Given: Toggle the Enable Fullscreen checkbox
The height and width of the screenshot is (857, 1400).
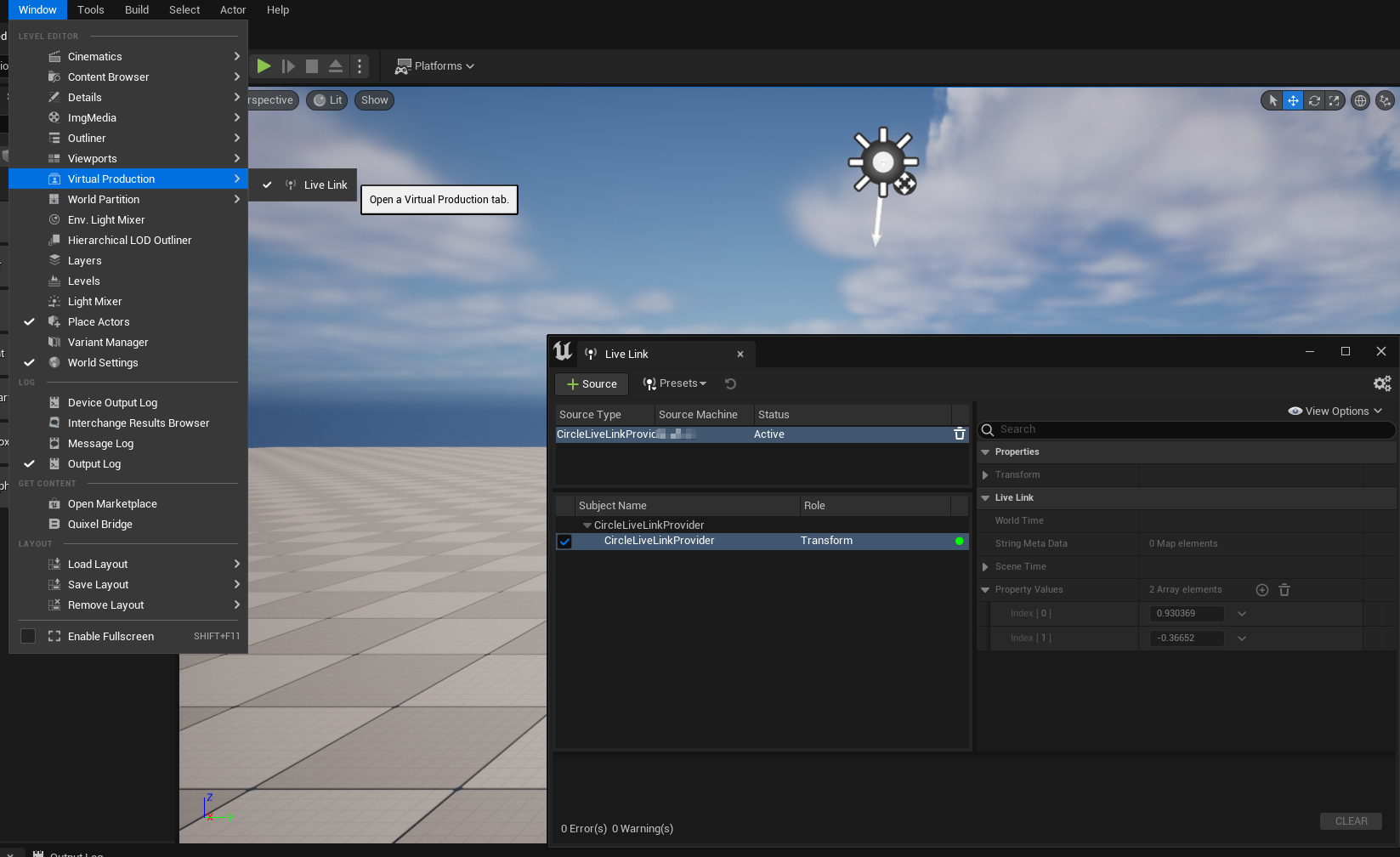Looking at the screenshot, I should 28,636.
